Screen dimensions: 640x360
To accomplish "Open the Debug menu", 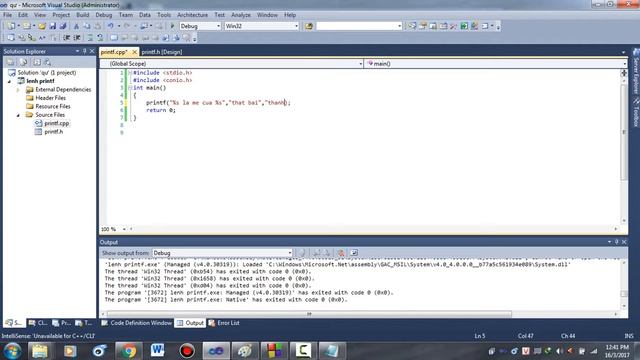I will coord(104,15).
